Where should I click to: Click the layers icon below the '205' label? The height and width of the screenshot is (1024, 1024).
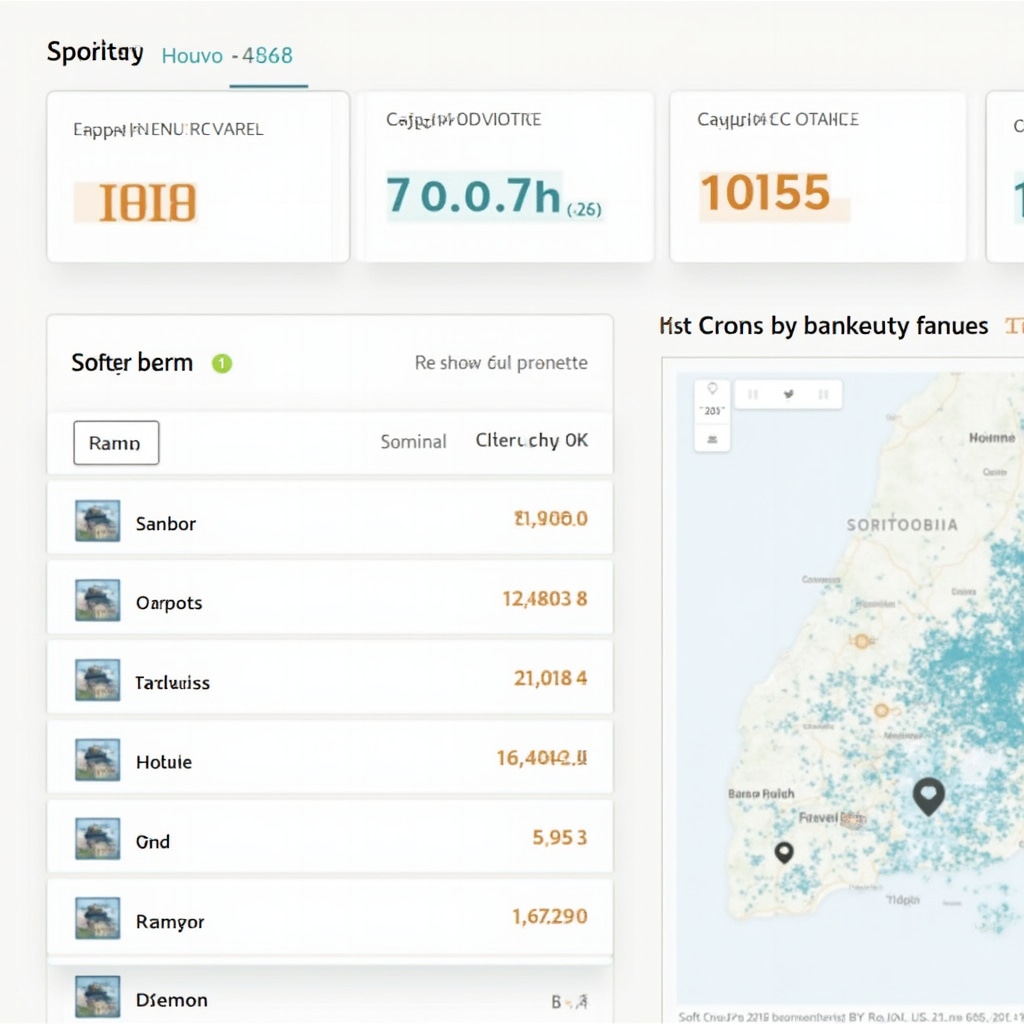(712, 438)
